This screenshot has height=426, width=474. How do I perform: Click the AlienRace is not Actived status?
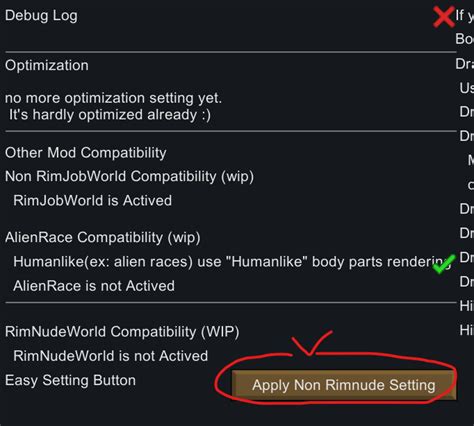click(94, 286)
